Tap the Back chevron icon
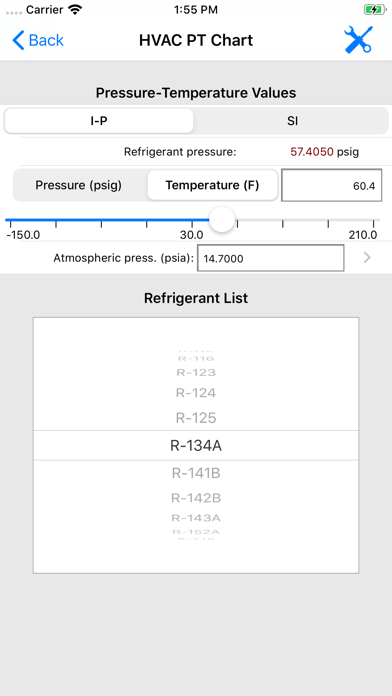 pos(18,40)
